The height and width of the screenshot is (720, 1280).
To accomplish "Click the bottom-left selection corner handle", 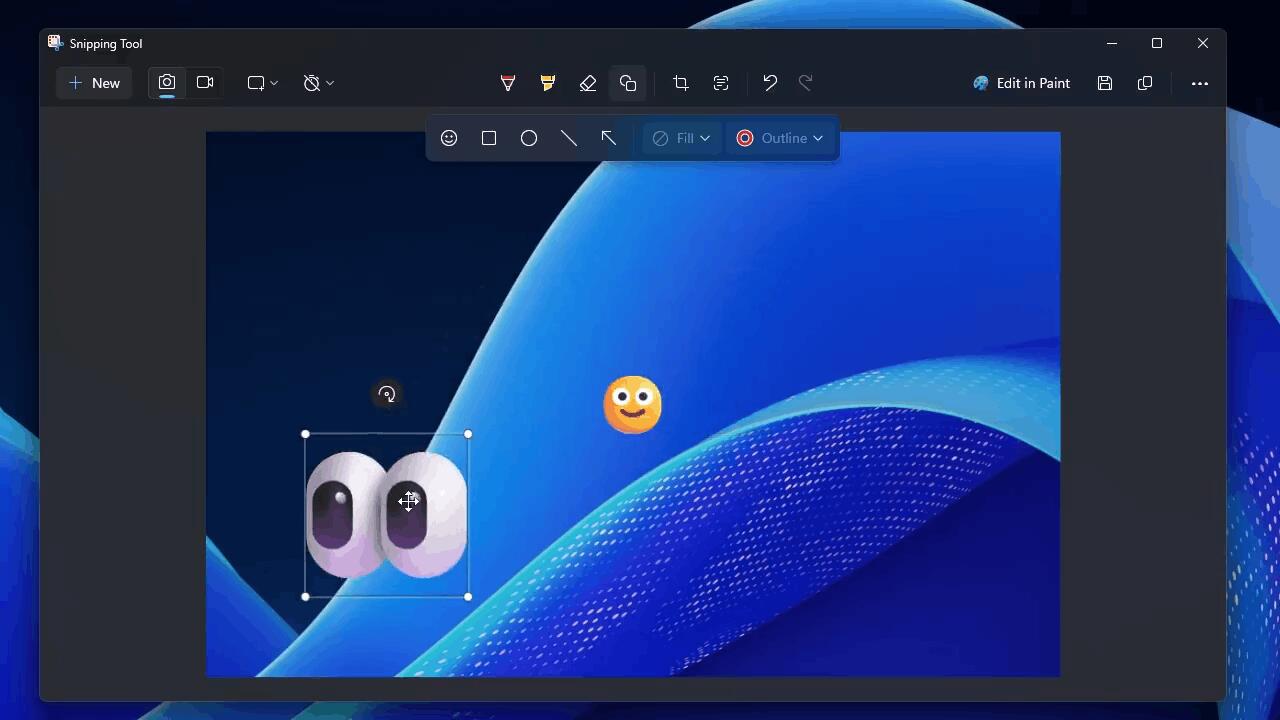I will point(306,596).
